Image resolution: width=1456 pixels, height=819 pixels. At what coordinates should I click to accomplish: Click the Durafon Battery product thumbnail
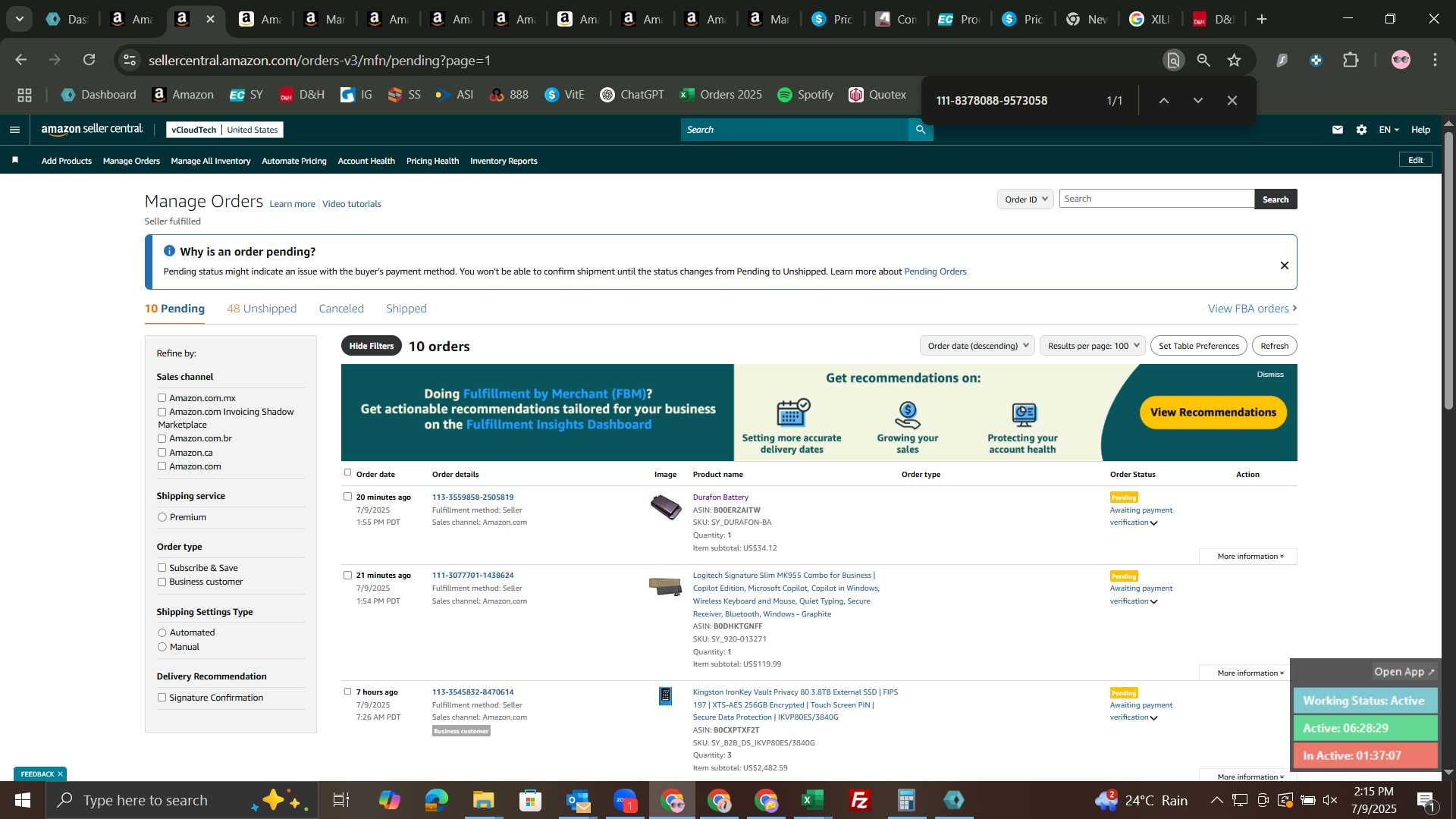pyautogui.click(x=666, y=507)
